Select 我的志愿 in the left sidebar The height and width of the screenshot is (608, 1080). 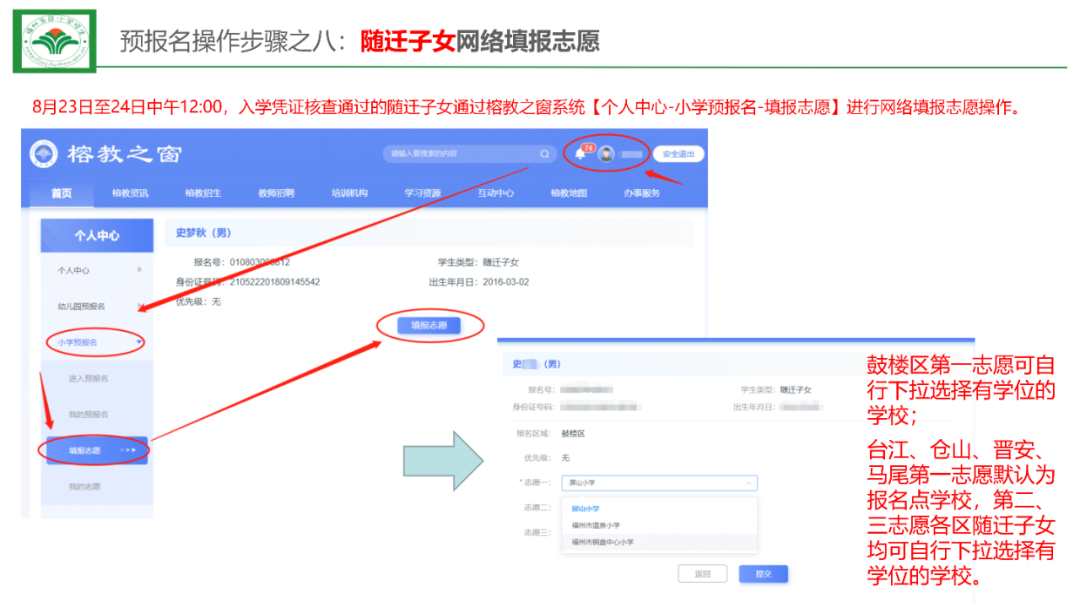coord(85,487)
